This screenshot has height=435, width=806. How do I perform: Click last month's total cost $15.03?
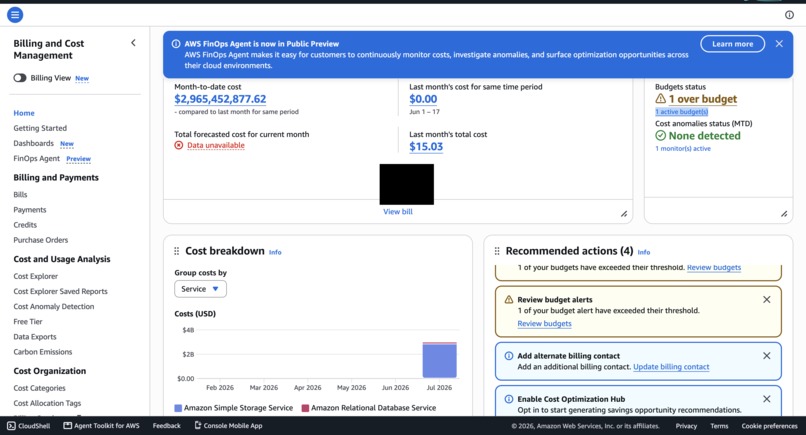(x=426, y=147)
